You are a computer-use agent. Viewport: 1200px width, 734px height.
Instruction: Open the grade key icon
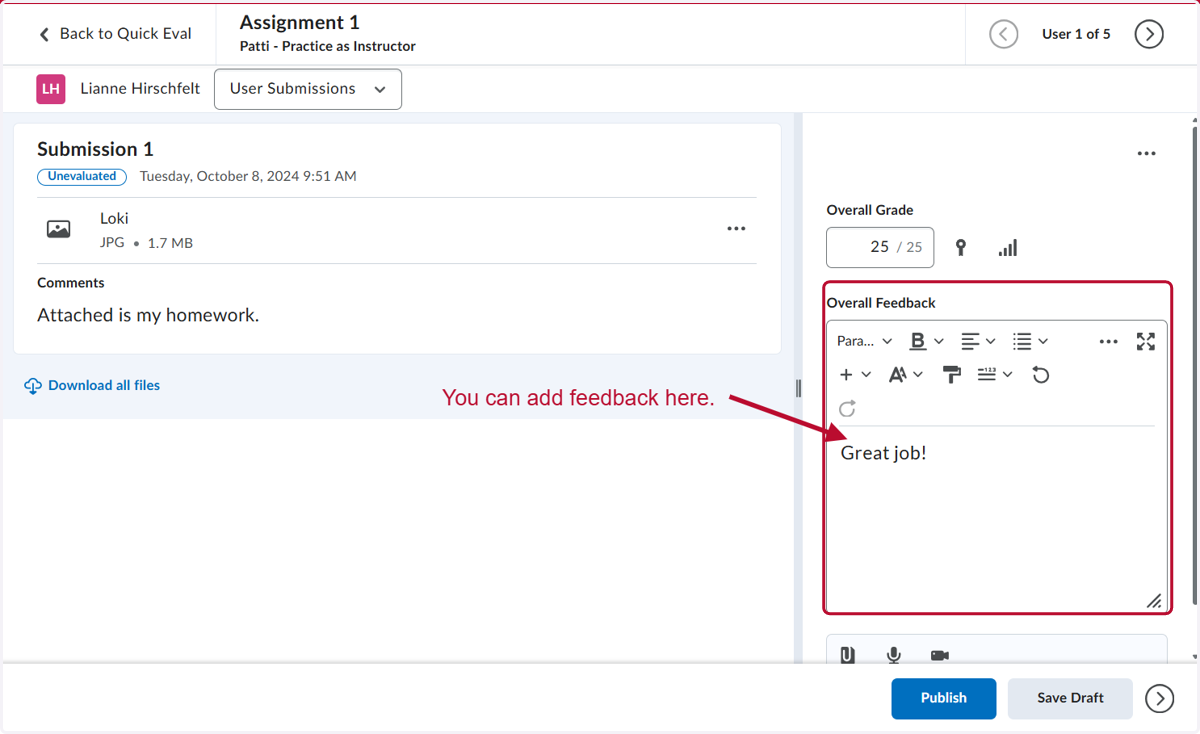click(x=961, y=247)
